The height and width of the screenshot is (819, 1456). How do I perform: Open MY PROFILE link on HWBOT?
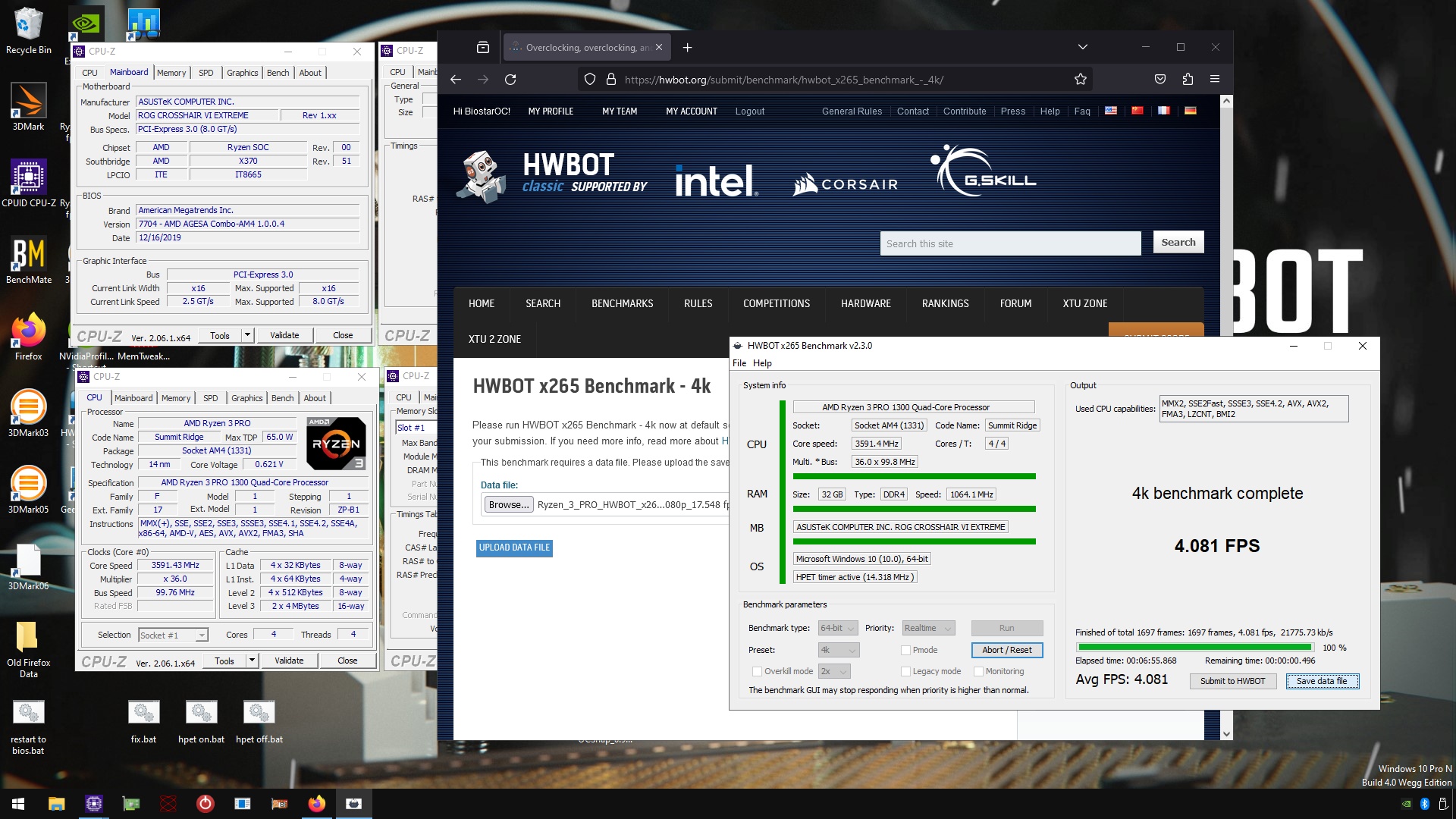tap(551, 111)
